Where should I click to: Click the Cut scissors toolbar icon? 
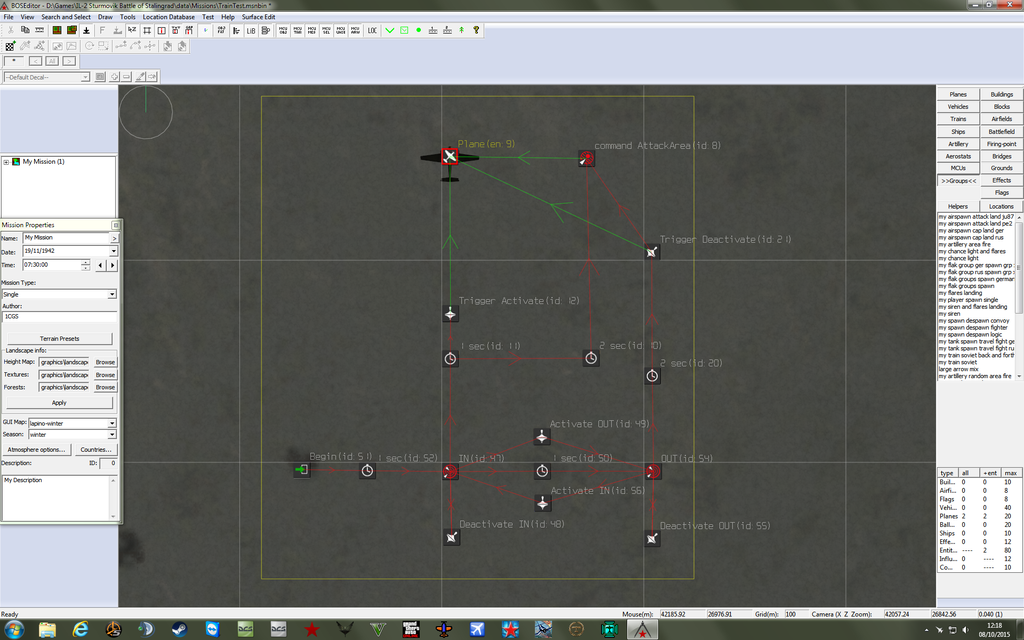(10, 31)
